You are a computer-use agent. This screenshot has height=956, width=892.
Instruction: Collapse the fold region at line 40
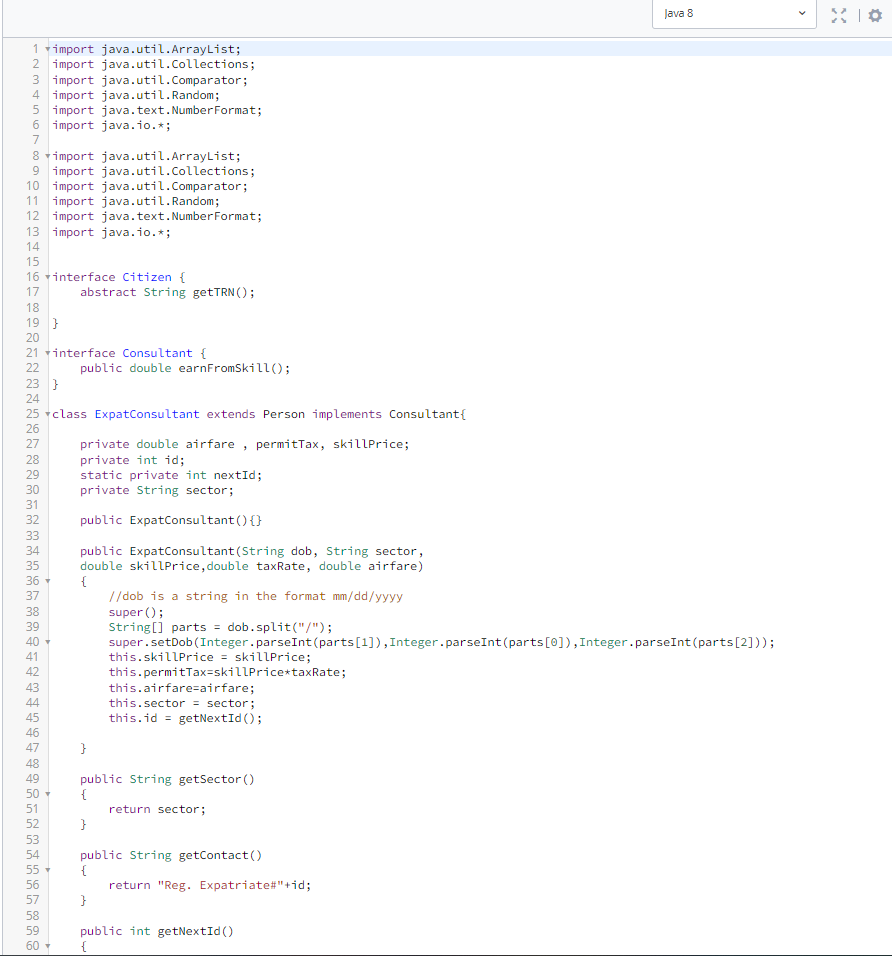pos(45,641)
